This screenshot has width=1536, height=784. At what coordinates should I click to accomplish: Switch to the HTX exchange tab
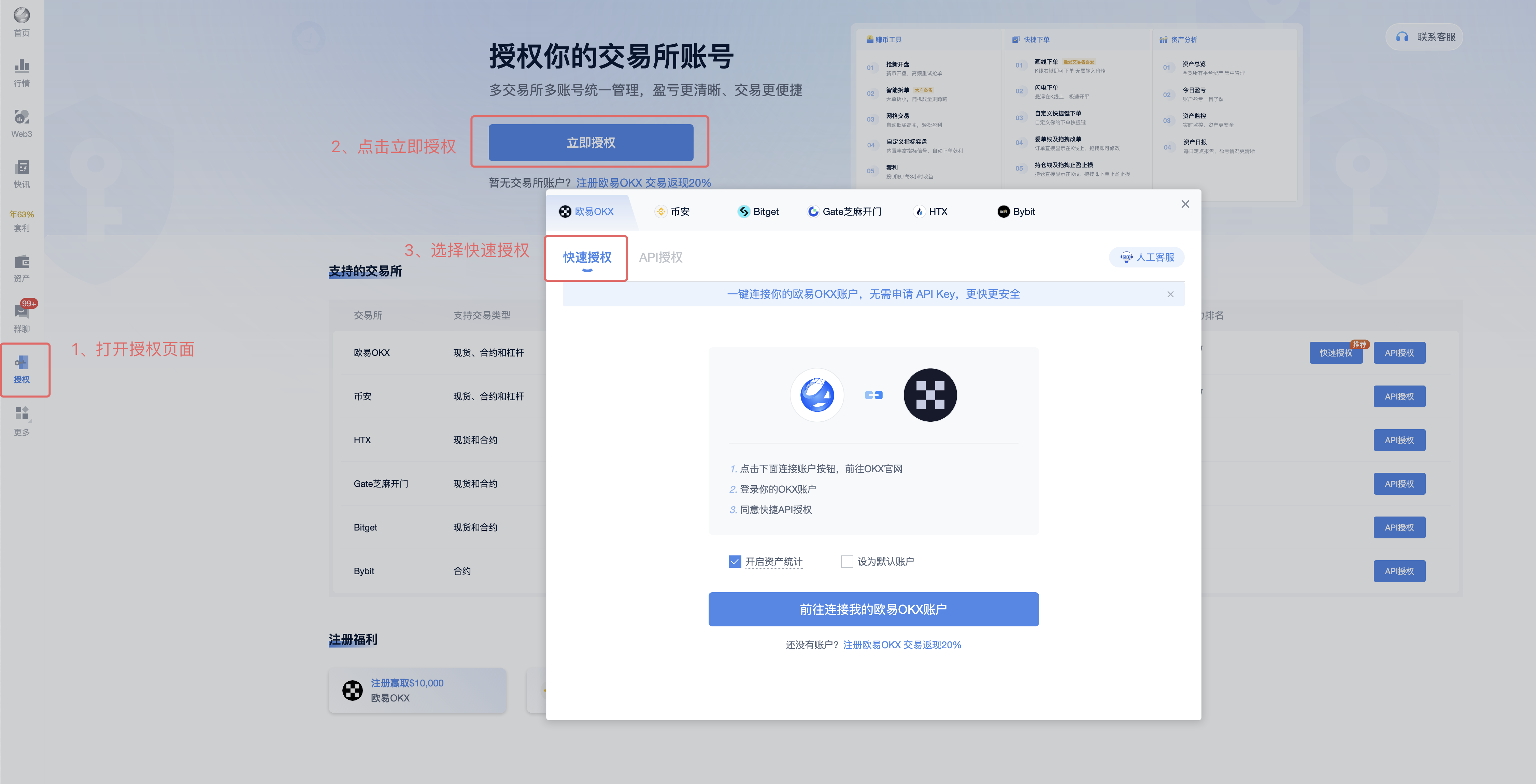click(930, 211)
